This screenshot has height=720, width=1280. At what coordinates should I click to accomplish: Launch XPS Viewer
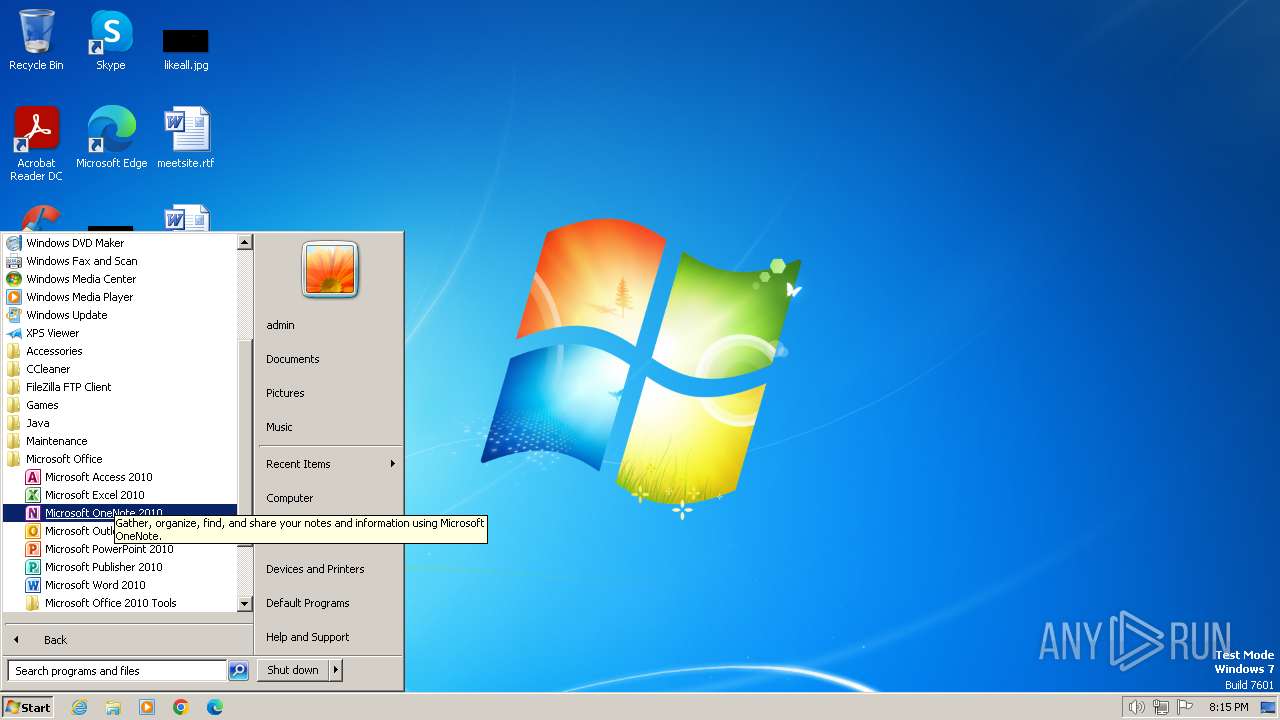pyautogui.click(x=120, y=333)
